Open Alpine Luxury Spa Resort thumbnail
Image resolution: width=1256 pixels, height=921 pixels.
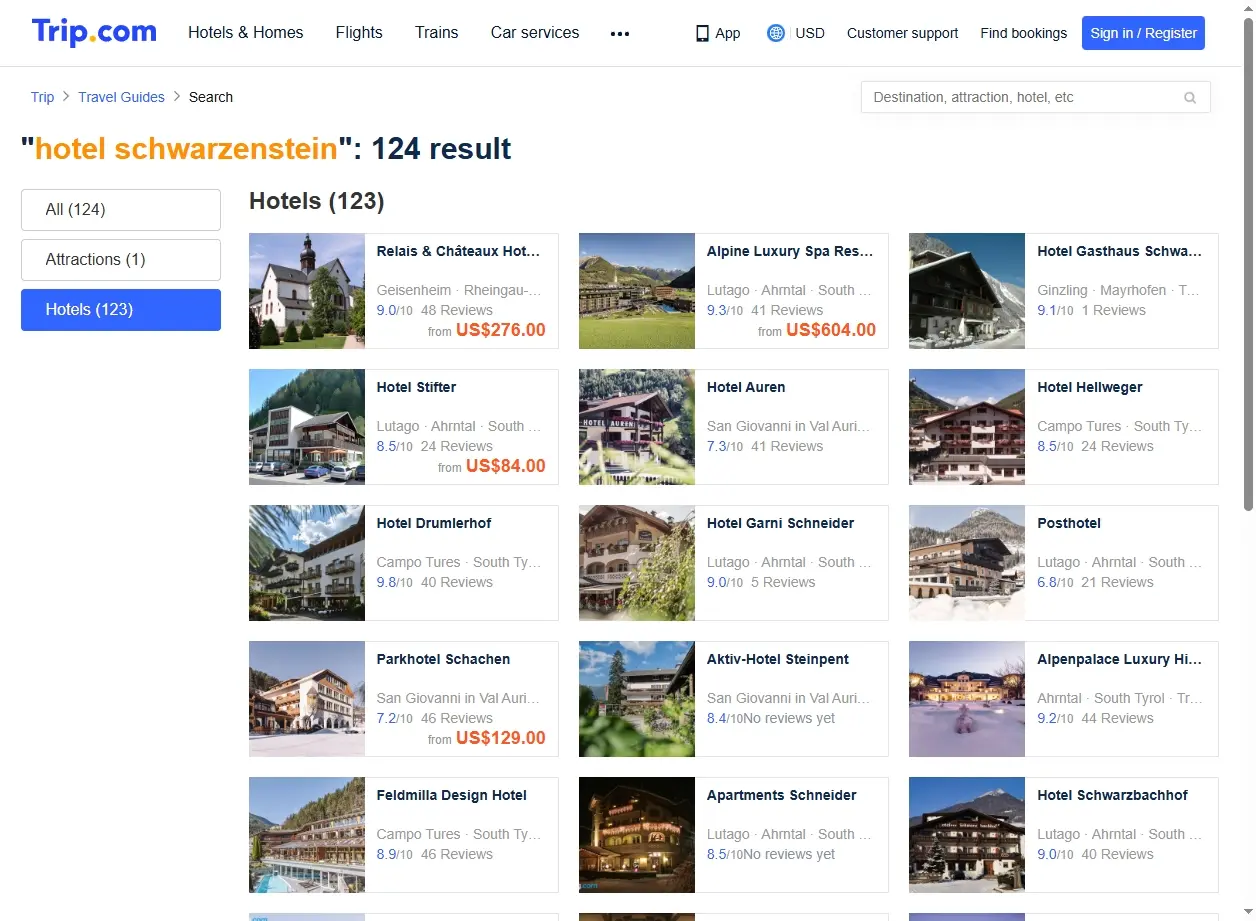pyautogui.click(x=637, y=291)
